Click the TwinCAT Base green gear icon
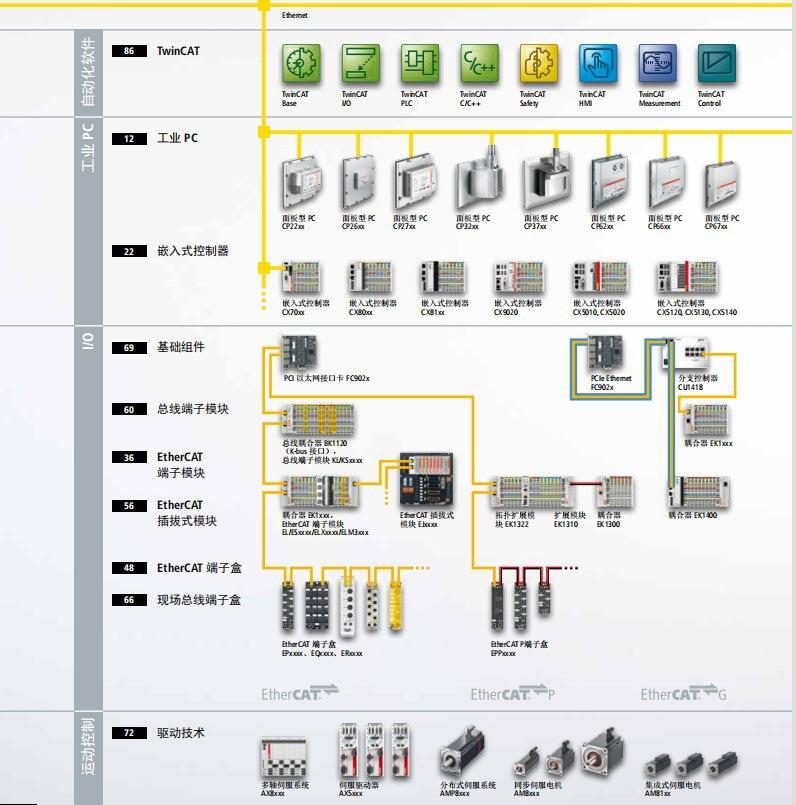This screenshot has width=796, height=805. click(301, 63)
